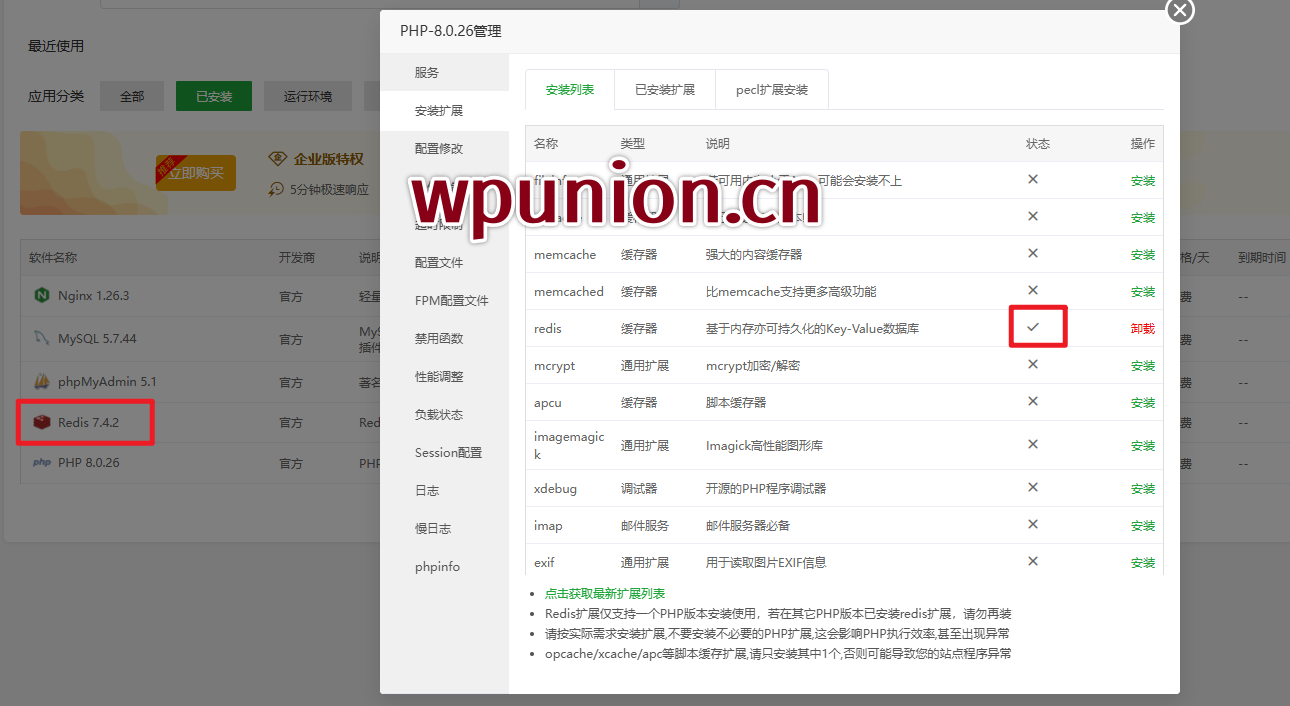Click the phpMyAdmin 5.1 icon
The width and height of the screenshot is (1290, 706).
(x=42, y=382)
